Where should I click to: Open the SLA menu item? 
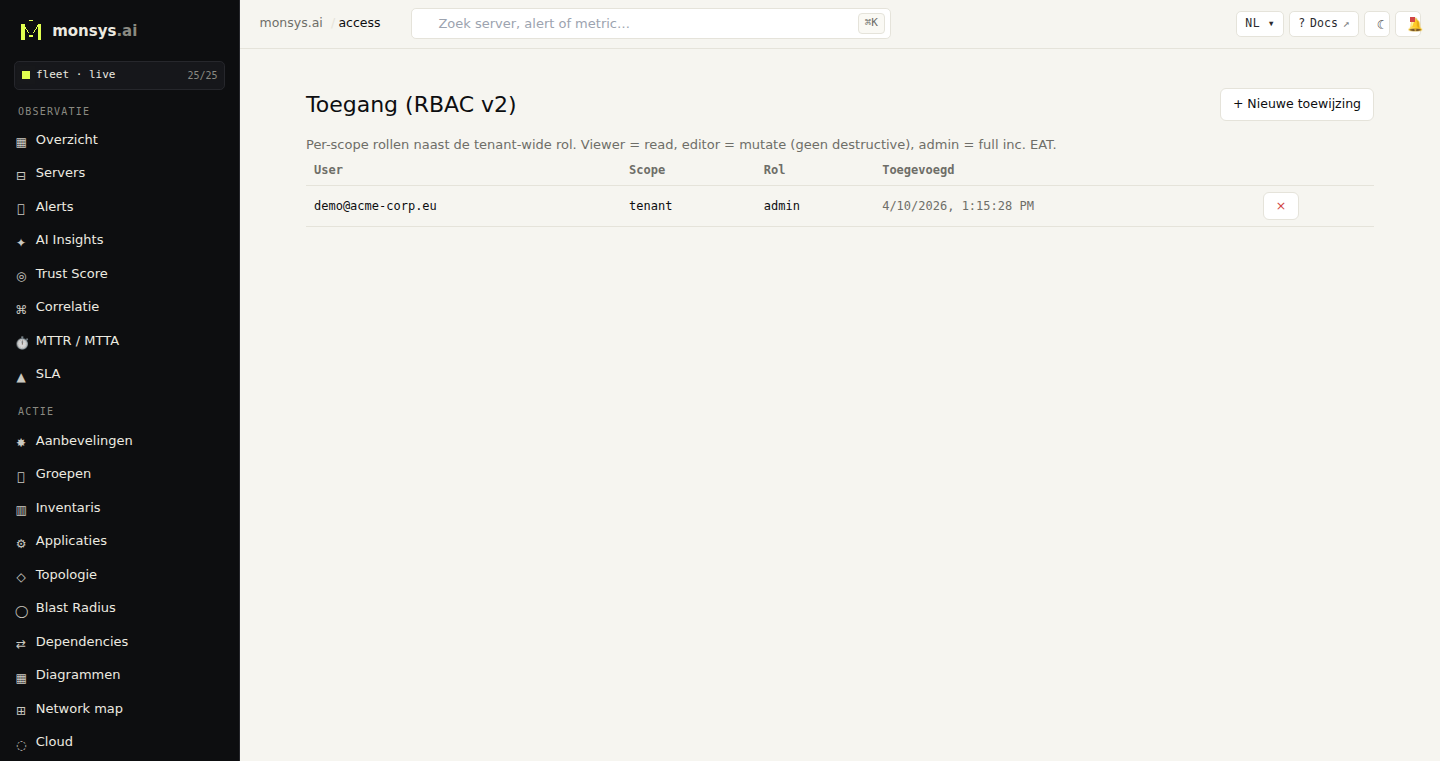[120, 374]
